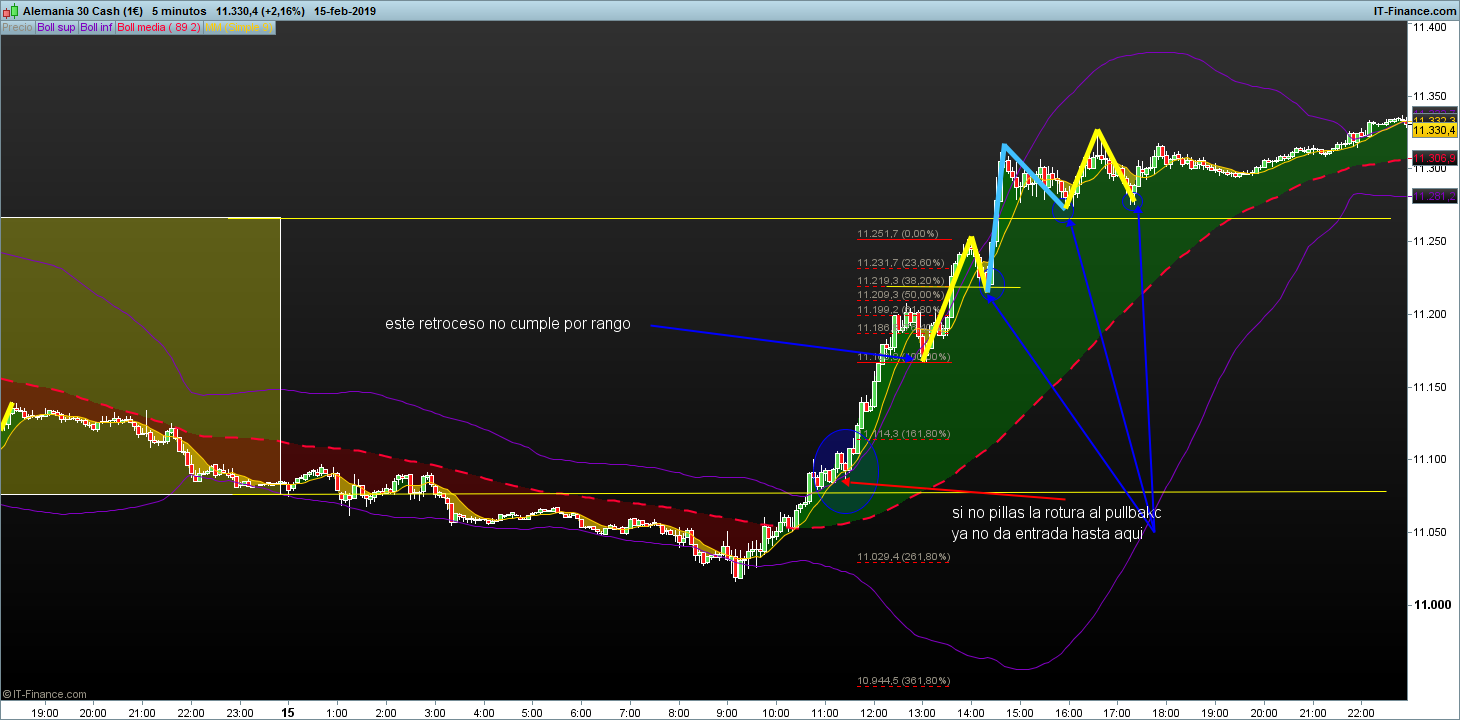The height and width of the screenshot is (720, 1460).
Task: Click the 11.251,7 (0,00%) Fibonacci level label
Action: click(x=898, y=234)
